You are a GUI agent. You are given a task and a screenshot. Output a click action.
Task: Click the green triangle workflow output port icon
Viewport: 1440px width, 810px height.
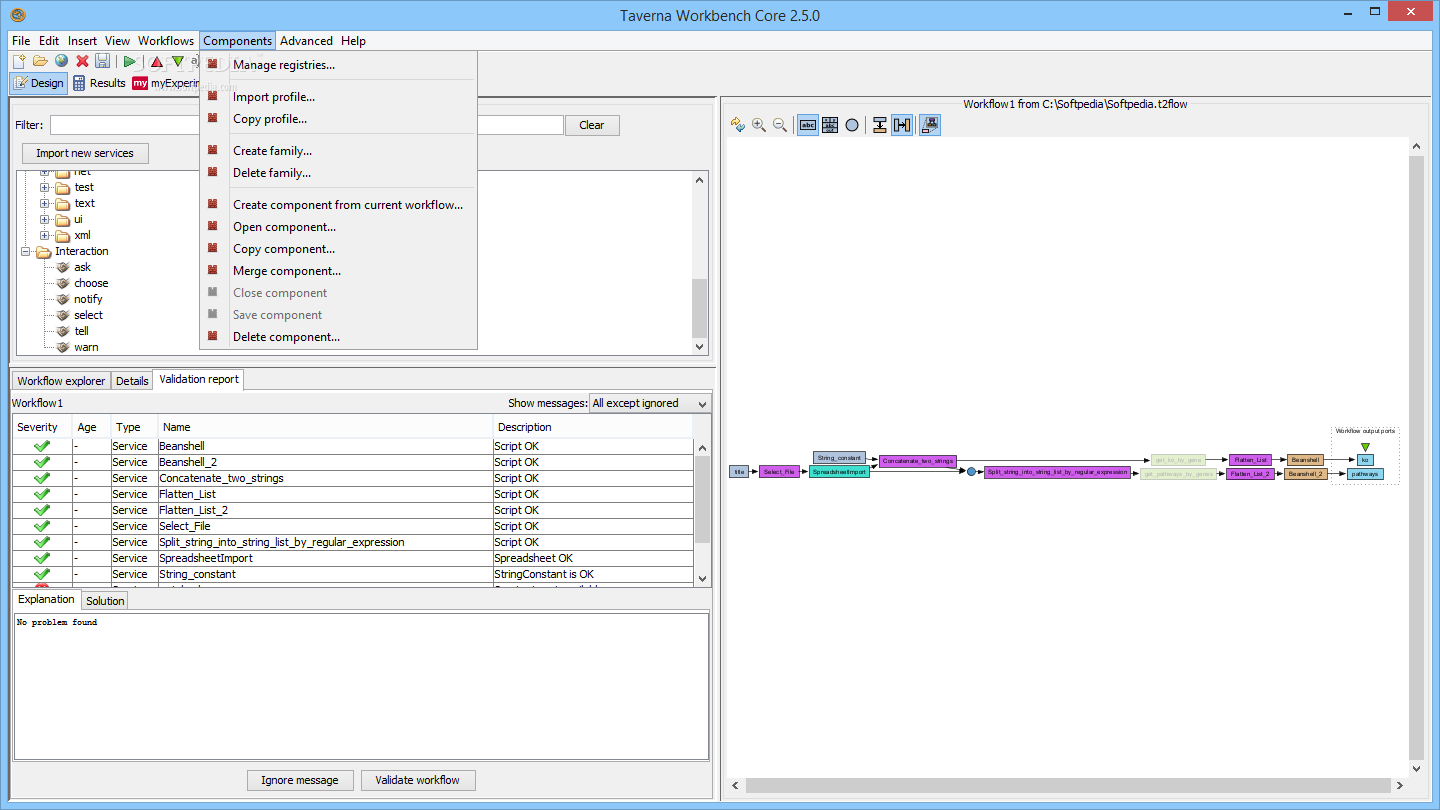tap(178, 61)
